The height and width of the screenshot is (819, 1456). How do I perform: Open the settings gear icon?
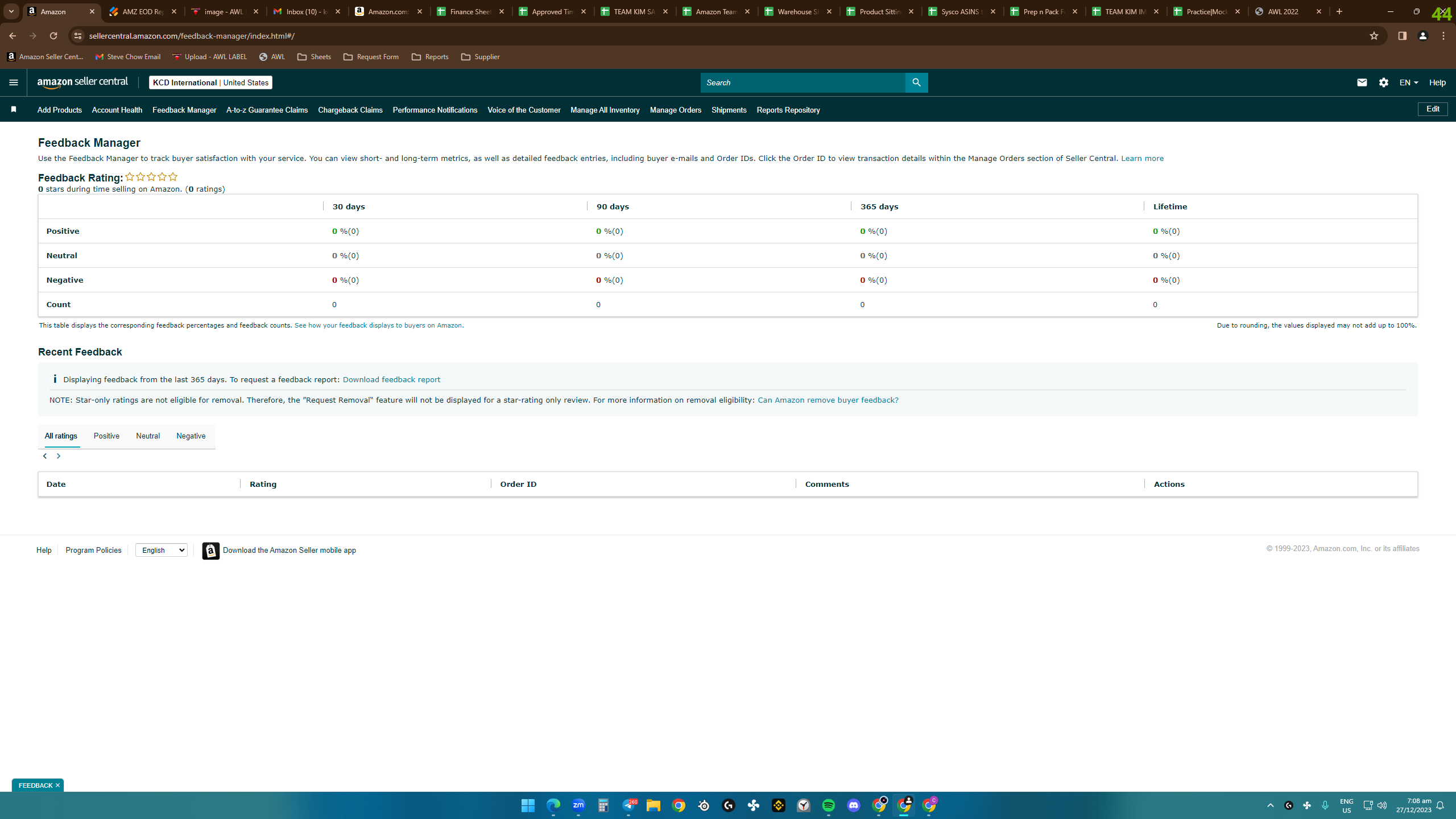pyautogui.click(x=1384, y=82)
